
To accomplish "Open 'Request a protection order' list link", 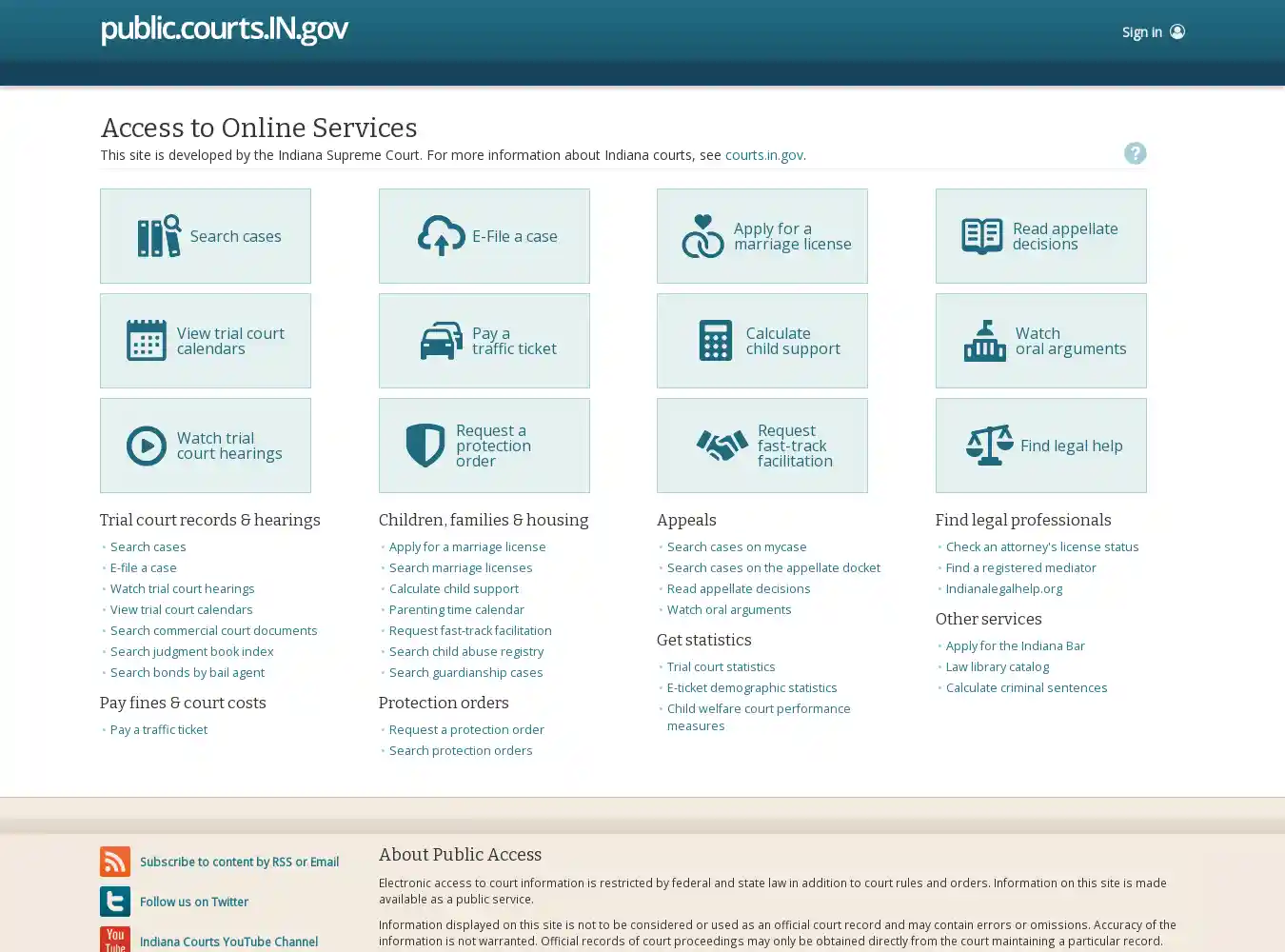I will pyautogui.click(x=466, y=729).
